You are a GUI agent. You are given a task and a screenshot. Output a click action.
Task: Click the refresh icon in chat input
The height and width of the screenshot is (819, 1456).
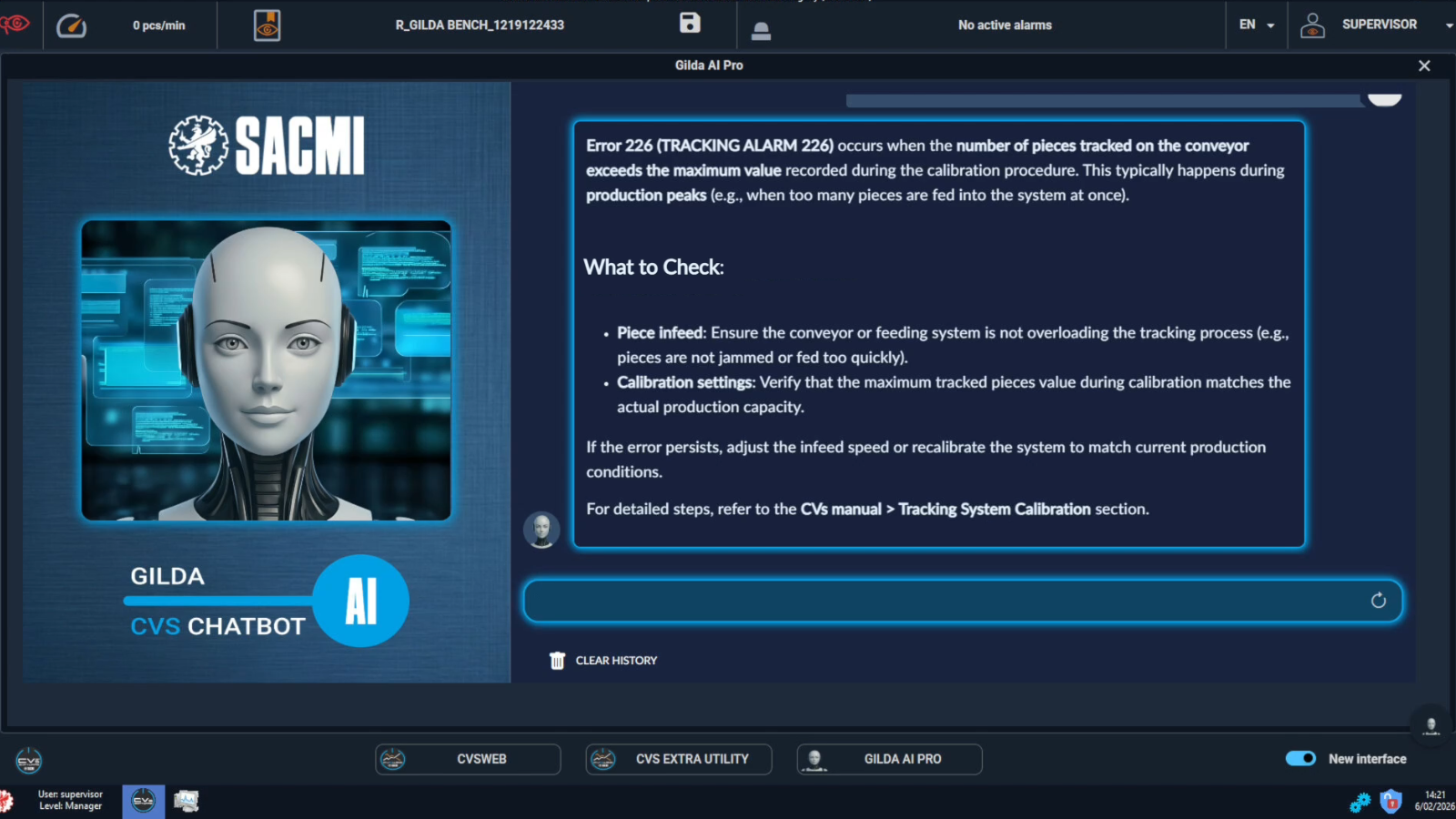tap(1378, 601)
